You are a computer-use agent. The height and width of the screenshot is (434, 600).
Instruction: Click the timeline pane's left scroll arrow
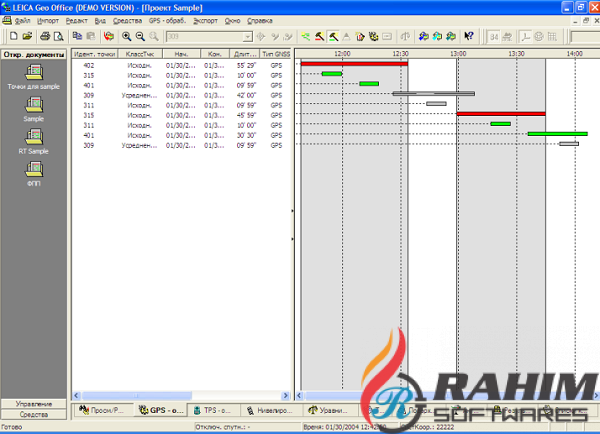[x=300, y=395]
